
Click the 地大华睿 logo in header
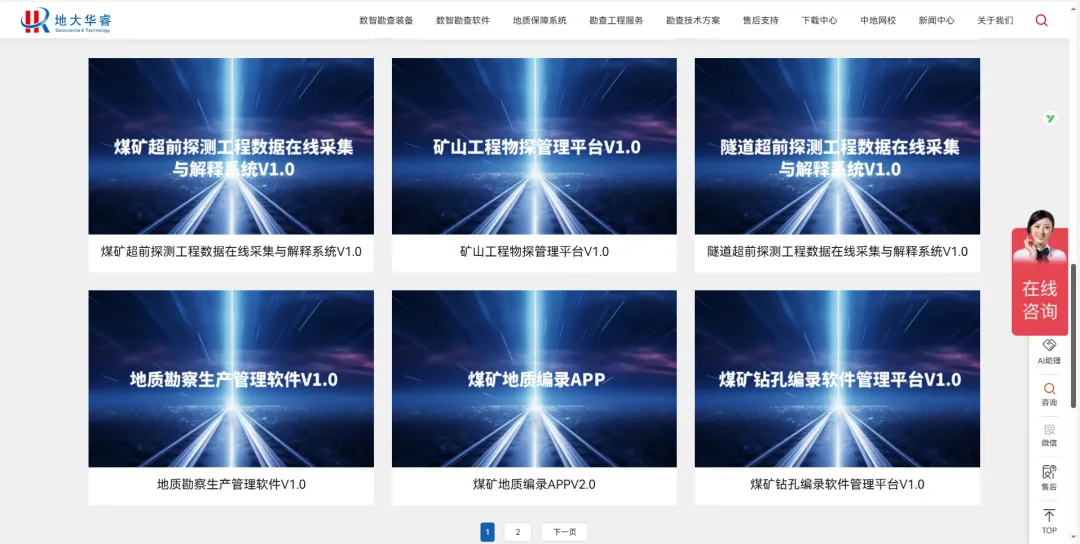(65, 20)
